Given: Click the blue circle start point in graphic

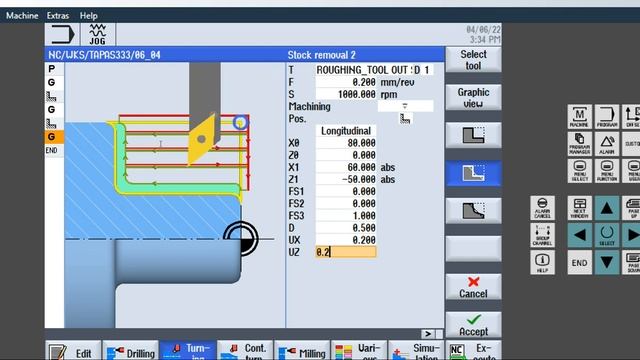Looking at the screenshot, I should click(x=240, y=122).
